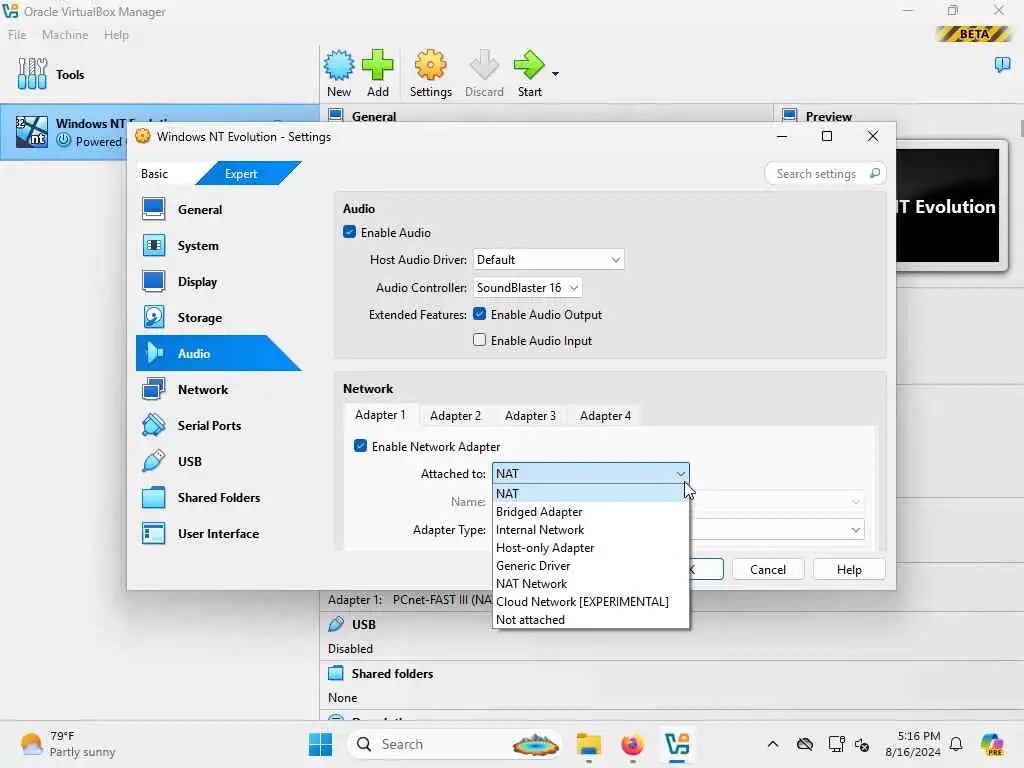Click the taskbar Search box
1024x768 pixels.
(455, 744)
